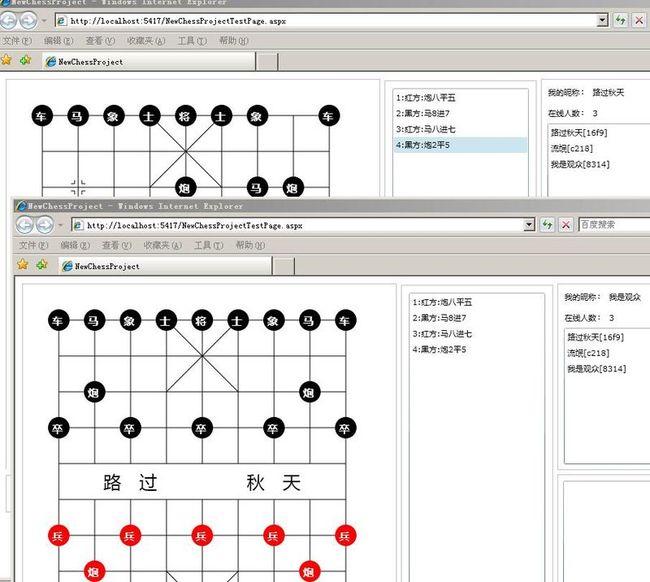This screenshot has width=650, height=582.
Task: Select the black 马 next to 炮 on rear board
Action: click(x=257, y=188)
